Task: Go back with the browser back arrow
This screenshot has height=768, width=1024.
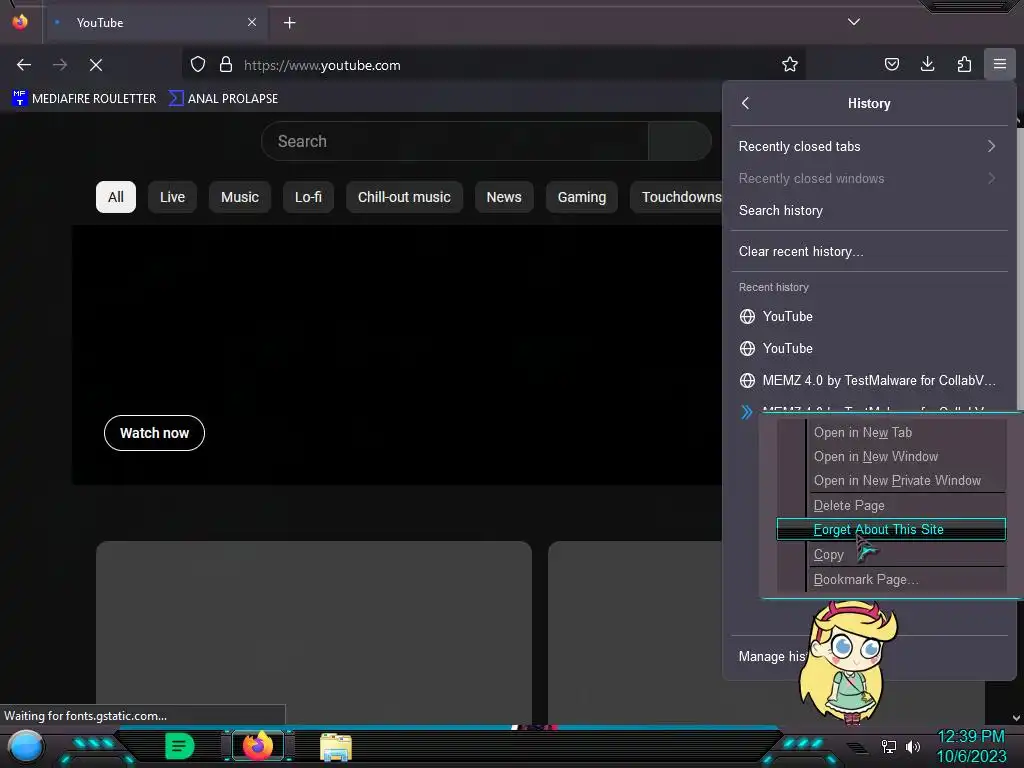Action: [24, 65]
